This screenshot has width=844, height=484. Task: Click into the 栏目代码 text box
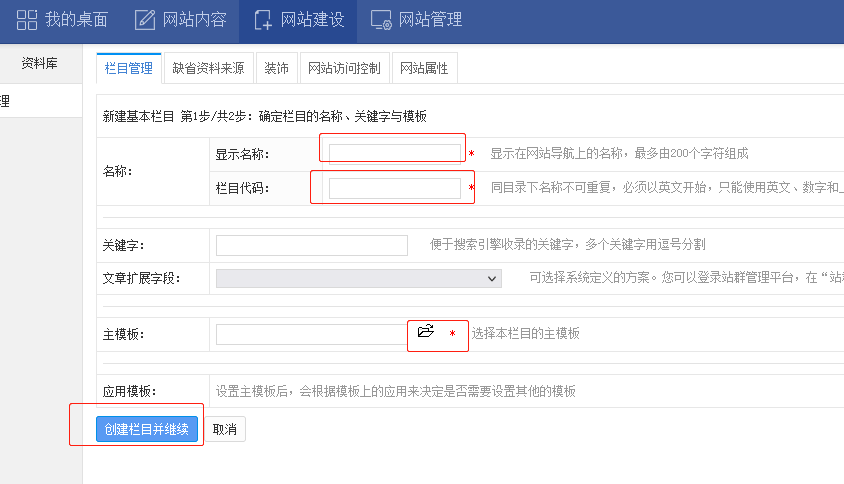tap(394, 188)
